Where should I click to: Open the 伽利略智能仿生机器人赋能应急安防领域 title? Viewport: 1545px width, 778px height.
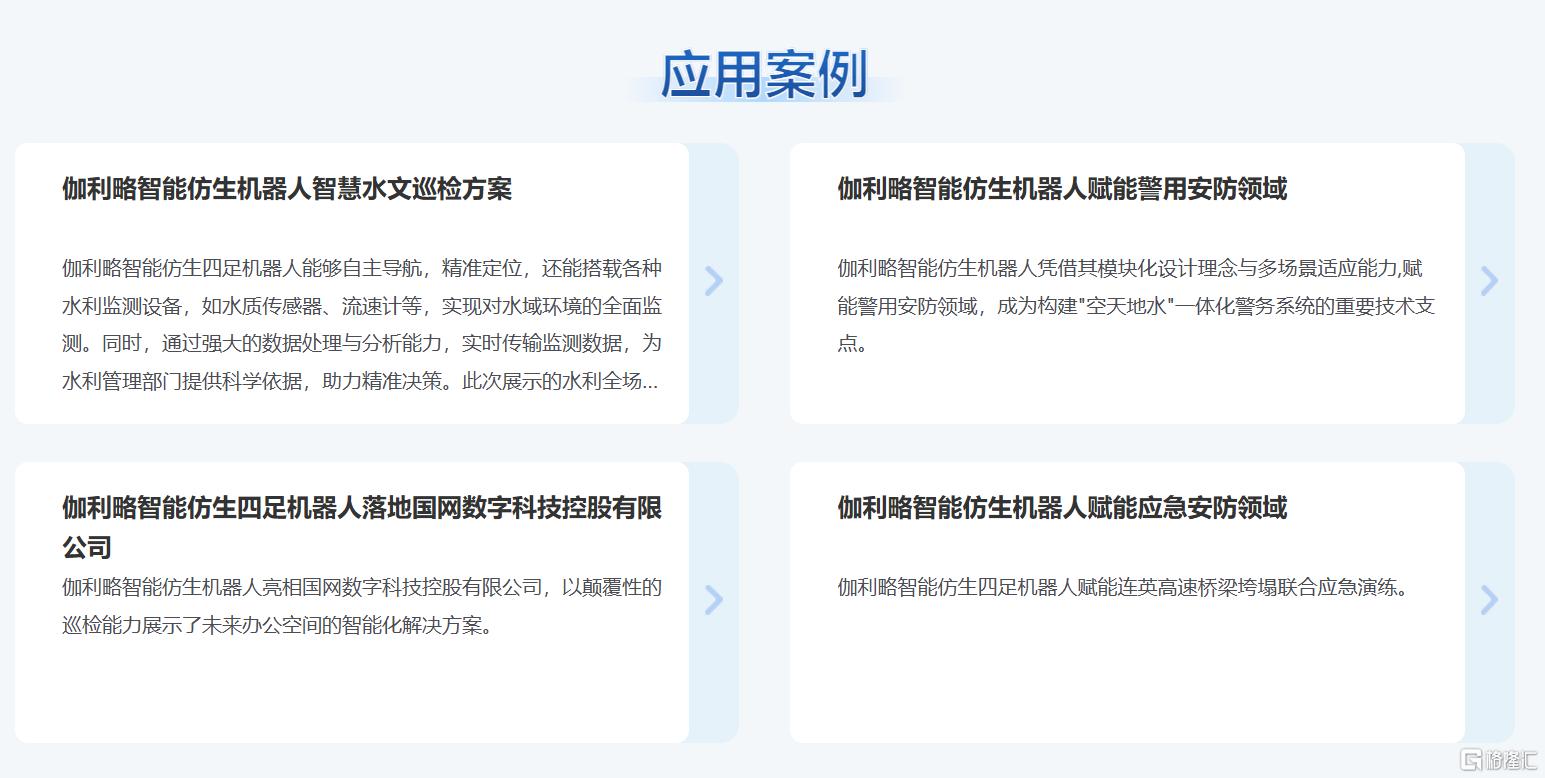1062,507
